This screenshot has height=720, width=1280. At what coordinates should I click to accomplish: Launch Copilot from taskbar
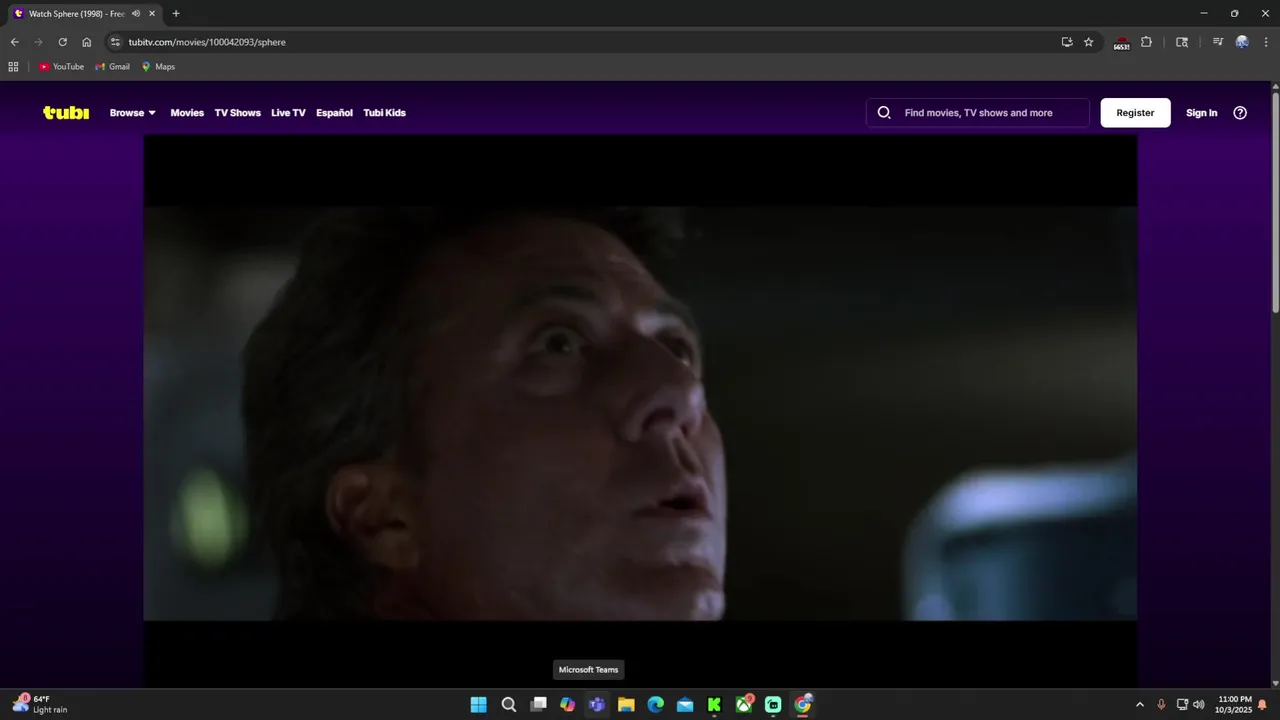567,705
